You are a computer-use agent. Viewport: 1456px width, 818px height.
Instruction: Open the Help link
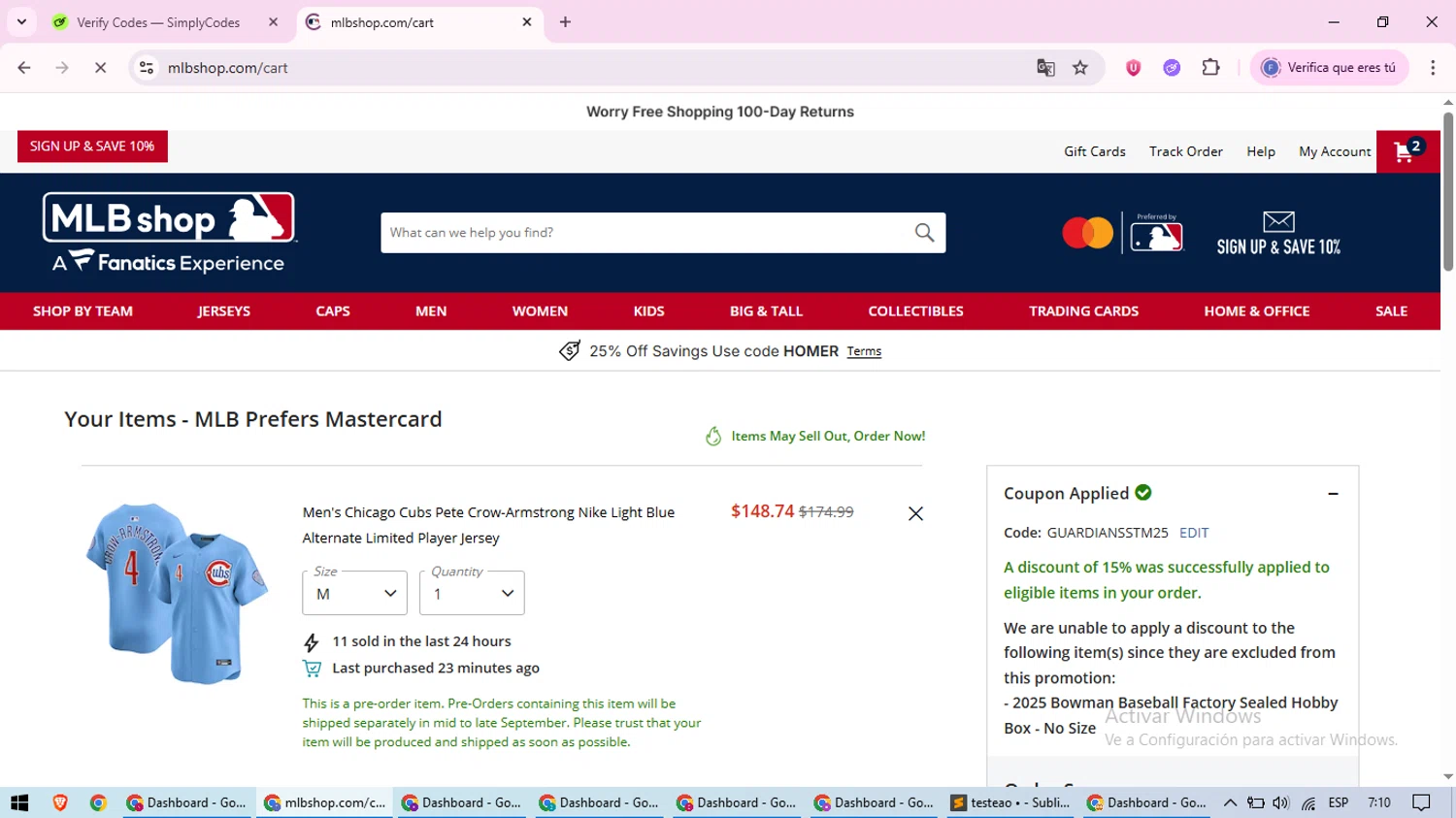coord(1261,151)
